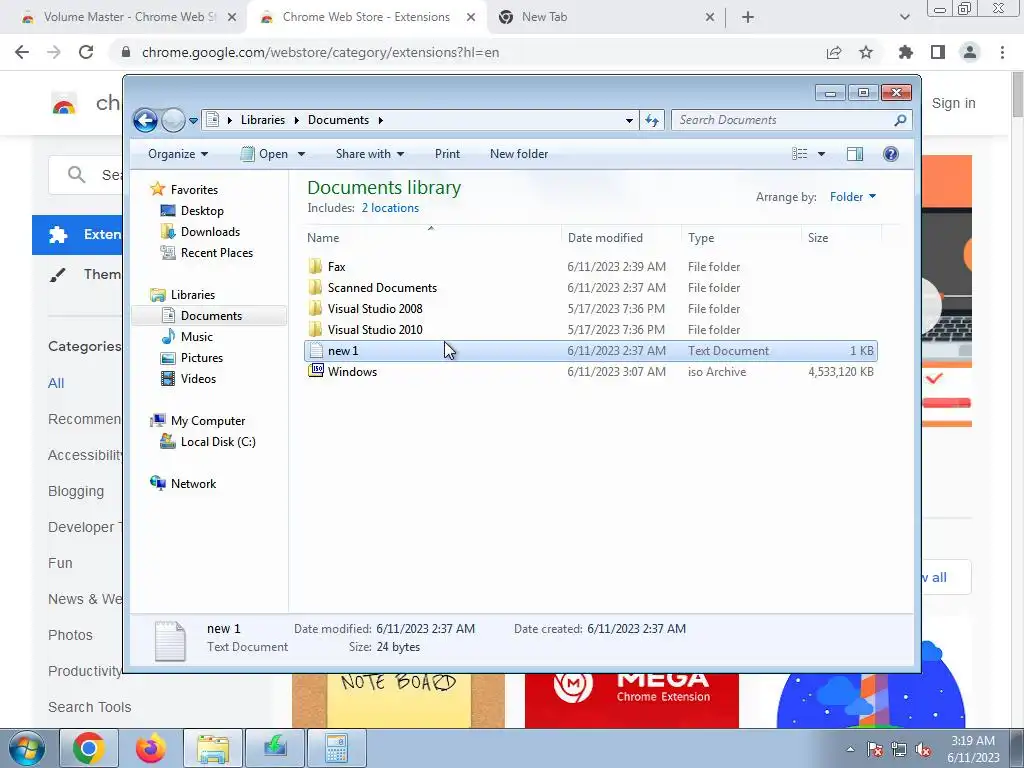Image resolution: width=1024 pixels, height=768 pixels.
Task: Click New folder in the toolbar
Action: [x=519, y=154]
